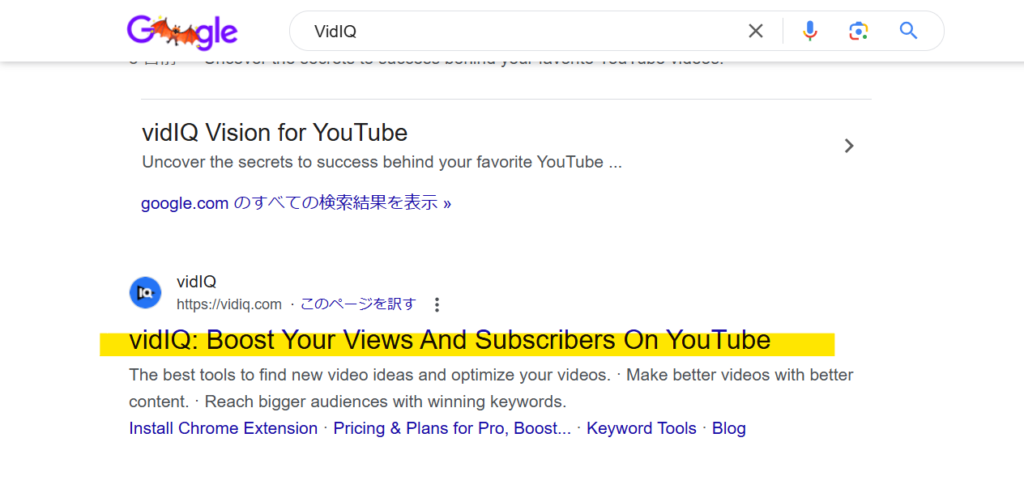Screen dimensions: 1024x493
Task: Expand the vidIQ Vision for YouTube chevron
Action: [849, 146]
